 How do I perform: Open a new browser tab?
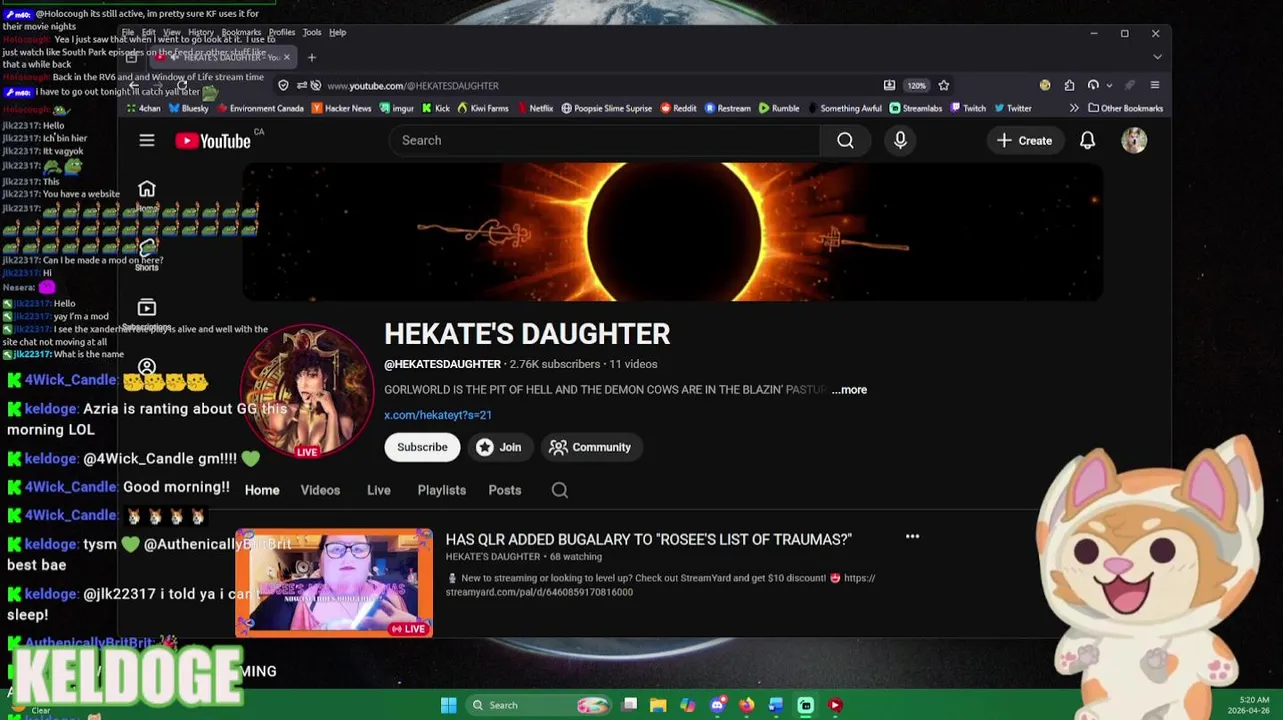(x=311, y=58)
